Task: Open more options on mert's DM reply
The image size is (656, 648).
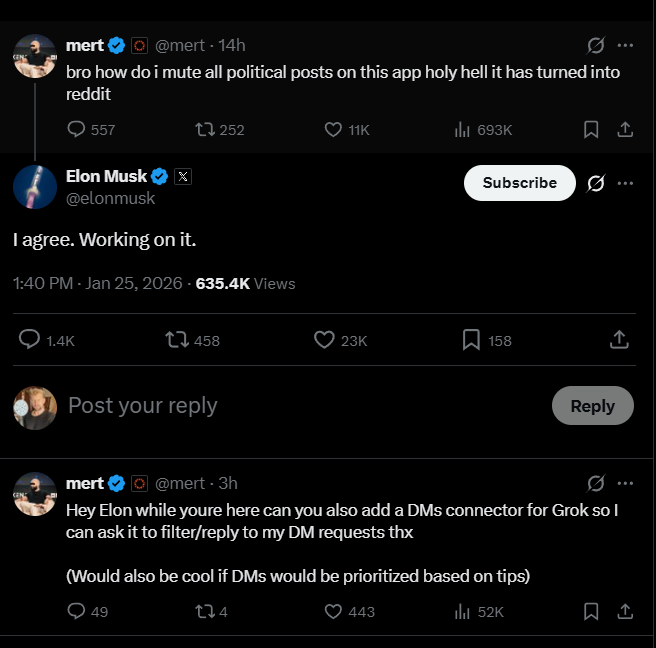Action: click(x=625, y=483)
